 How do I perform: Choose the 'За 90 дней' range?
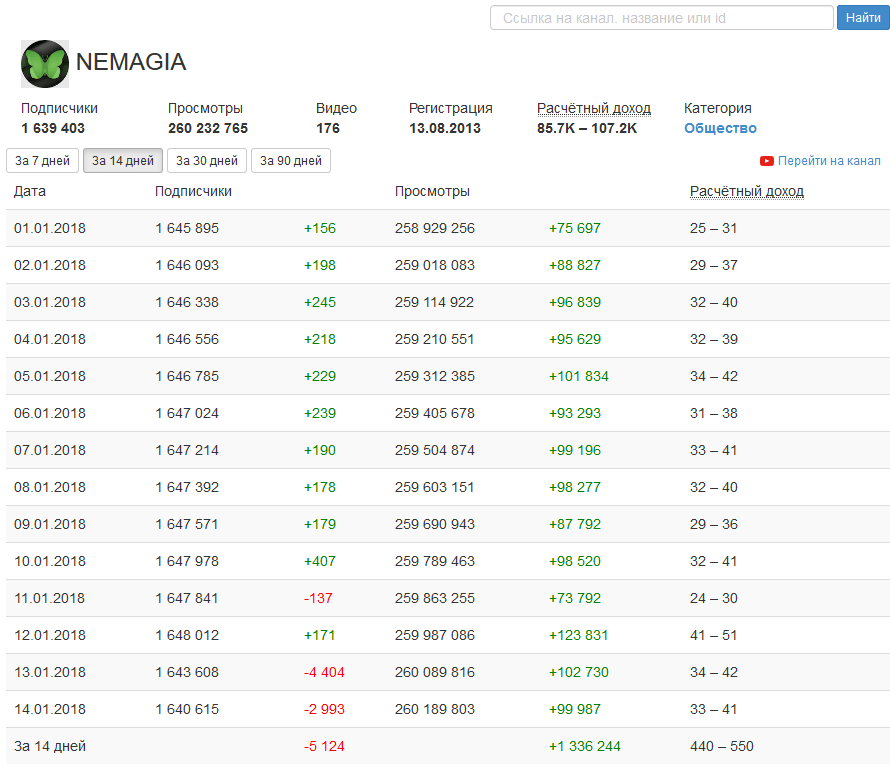point(291,161)
